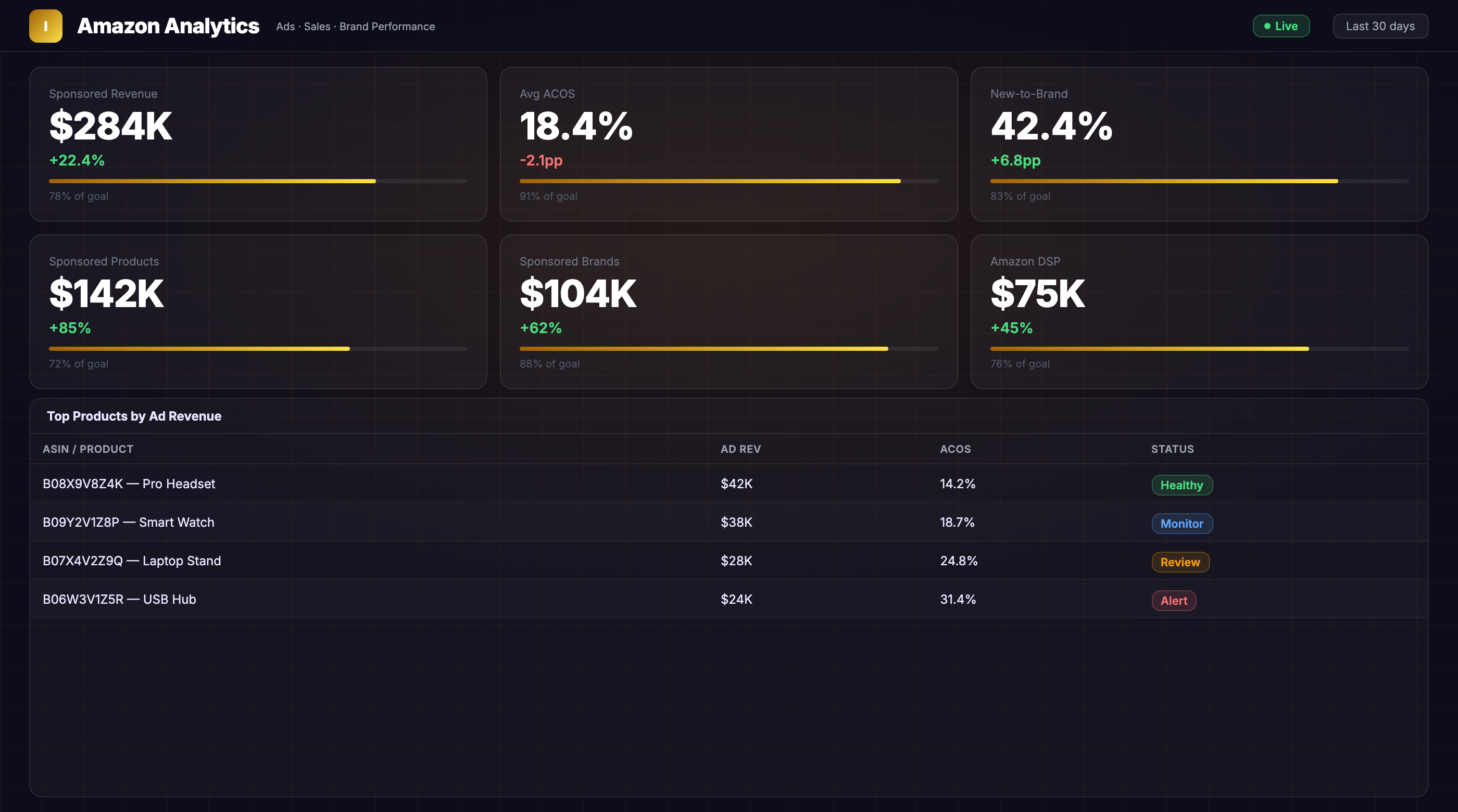
Task: Click the $28K ad revenue cell
Action: (x=736, y=561)
